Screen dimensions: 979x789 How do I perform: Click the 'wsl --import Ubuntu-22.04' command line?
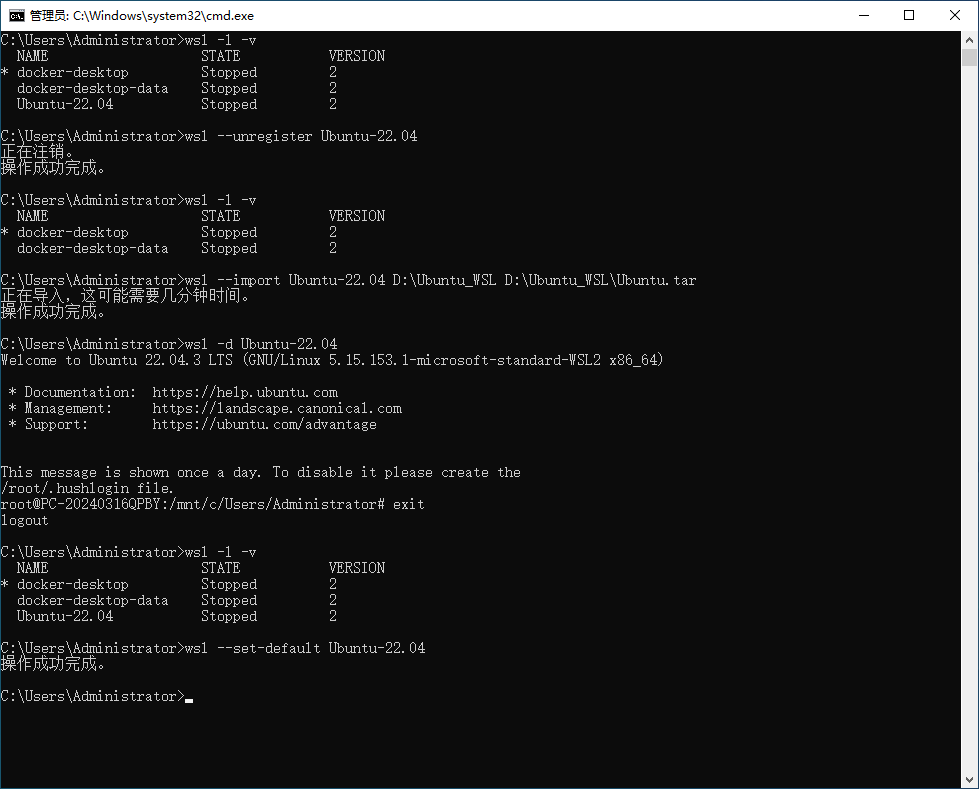(348, 280)
